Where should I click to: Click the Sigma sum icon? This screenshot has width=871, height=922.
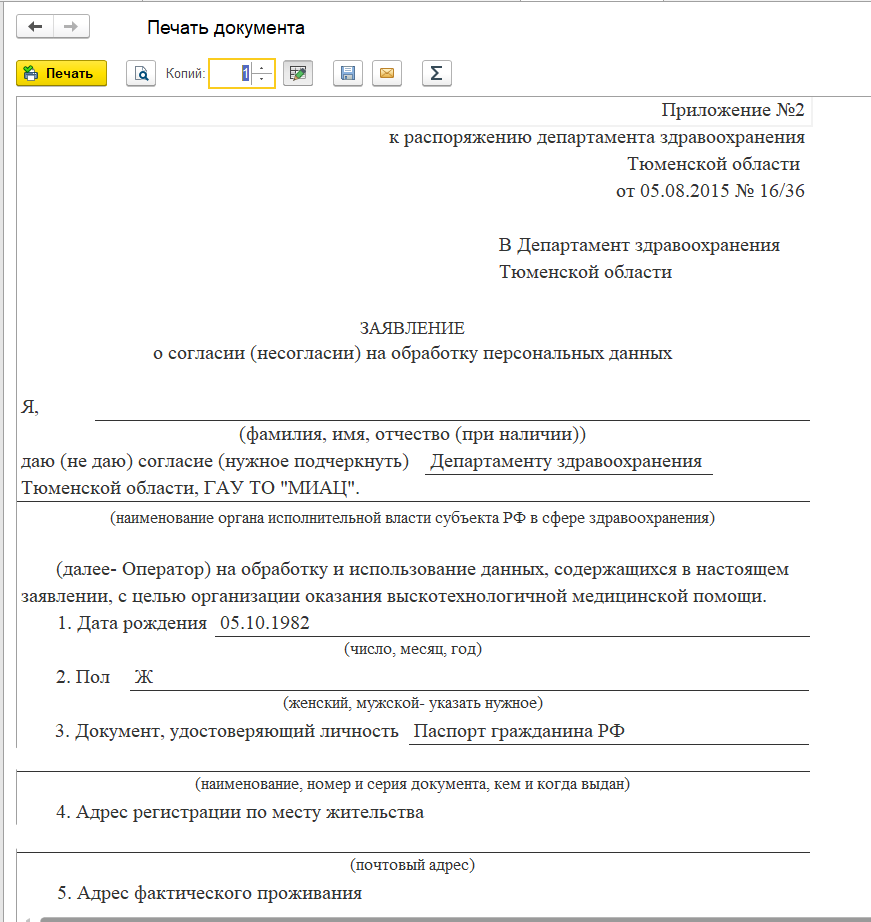[x=436, y=73]
